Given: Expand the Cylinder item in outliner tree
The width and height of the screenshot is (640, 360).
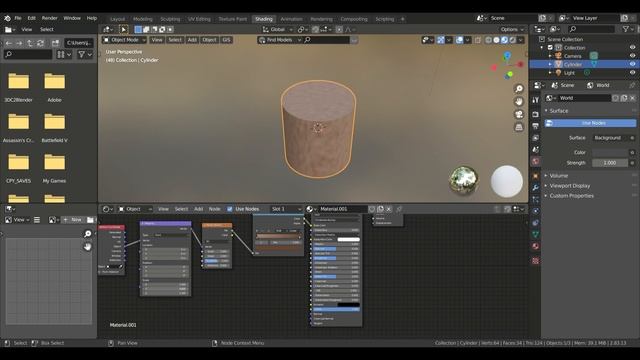Looking at the screenshot, I should (x=550, y=64).
